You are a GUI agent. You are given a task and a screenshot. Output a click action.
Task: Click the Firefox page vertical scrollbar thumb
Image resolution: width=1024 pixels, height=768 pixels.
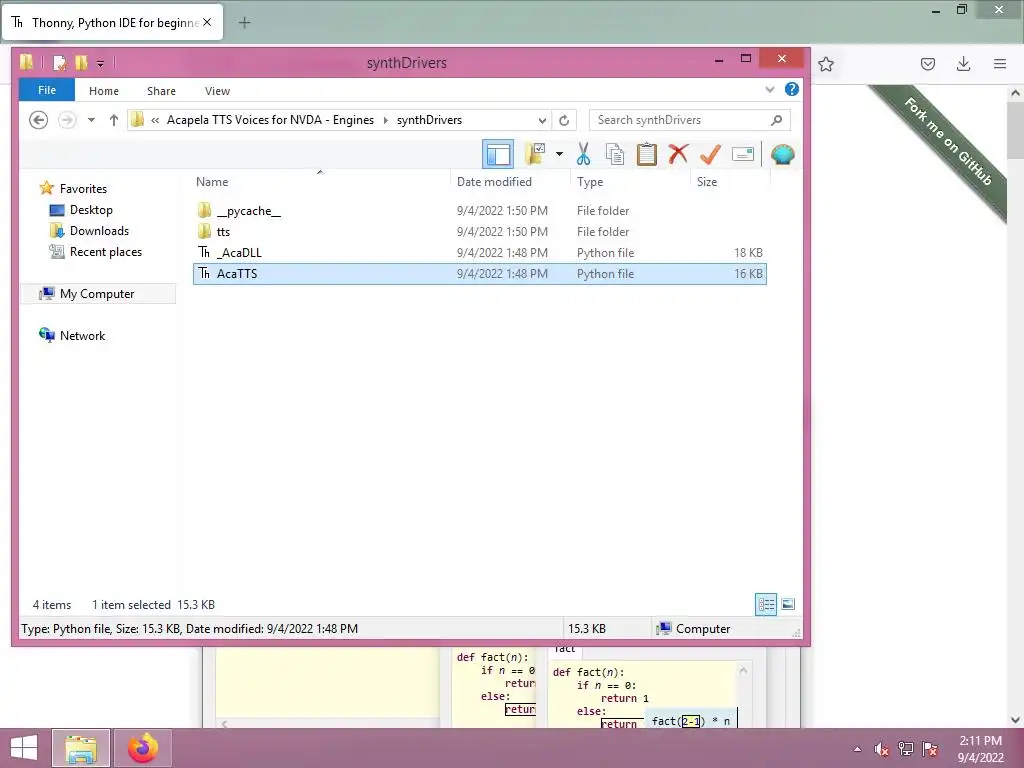pos(1015,130)
